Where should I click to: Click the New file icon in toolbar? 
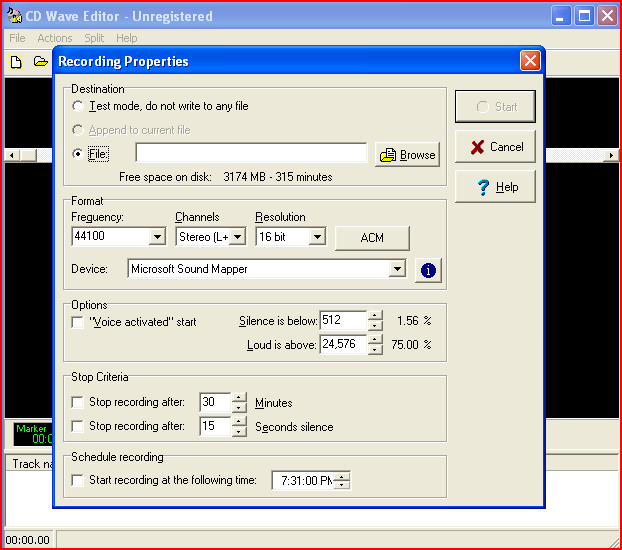pos(16,62)
